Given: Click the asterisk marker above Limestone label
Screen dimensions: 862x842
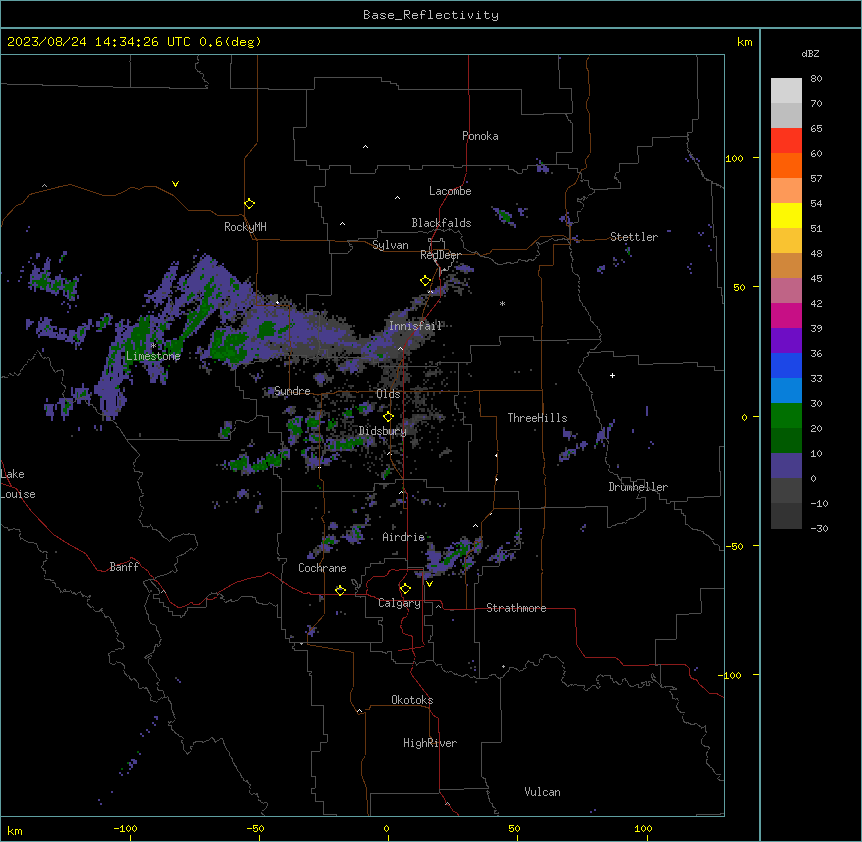Looking at the screenshot, I should coord(153,345).
